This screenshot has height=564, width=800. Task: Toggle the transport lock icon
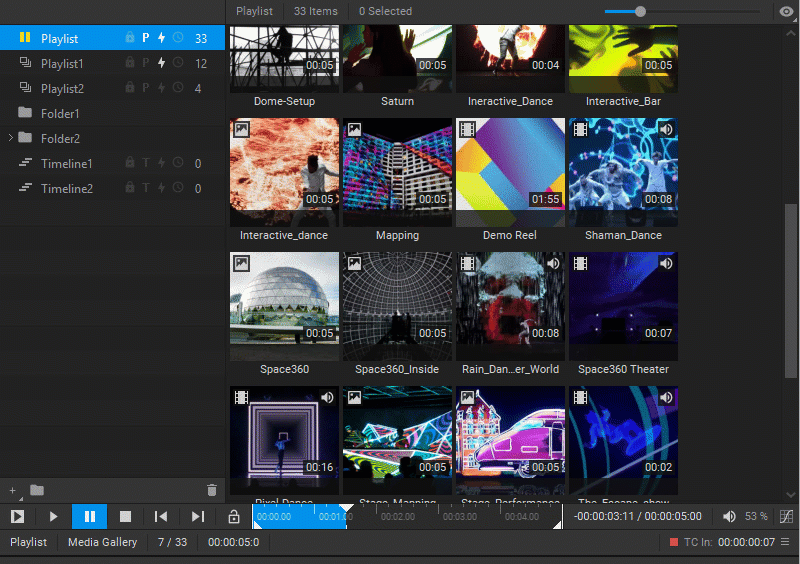(x=234, y=517)
